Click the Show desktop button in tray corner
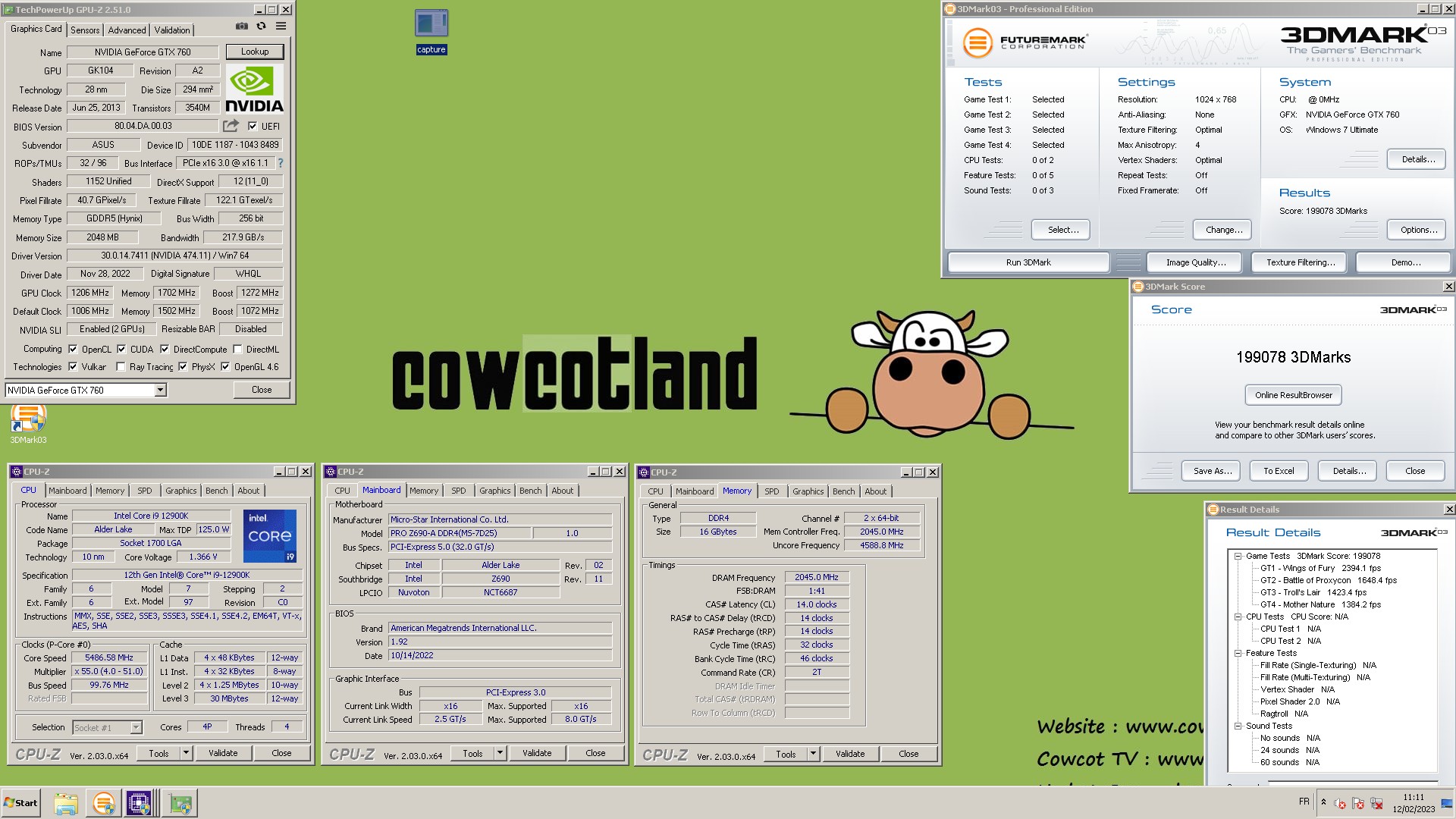 pos(1447,803)
